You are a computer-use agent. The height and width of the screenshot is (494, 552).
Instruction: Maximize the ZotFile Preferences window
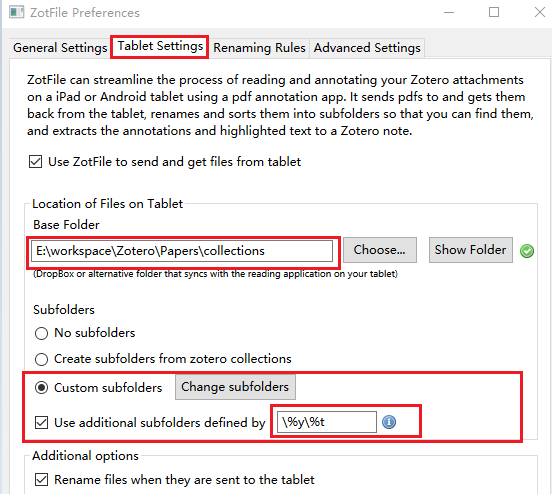(x=494, y=12)
